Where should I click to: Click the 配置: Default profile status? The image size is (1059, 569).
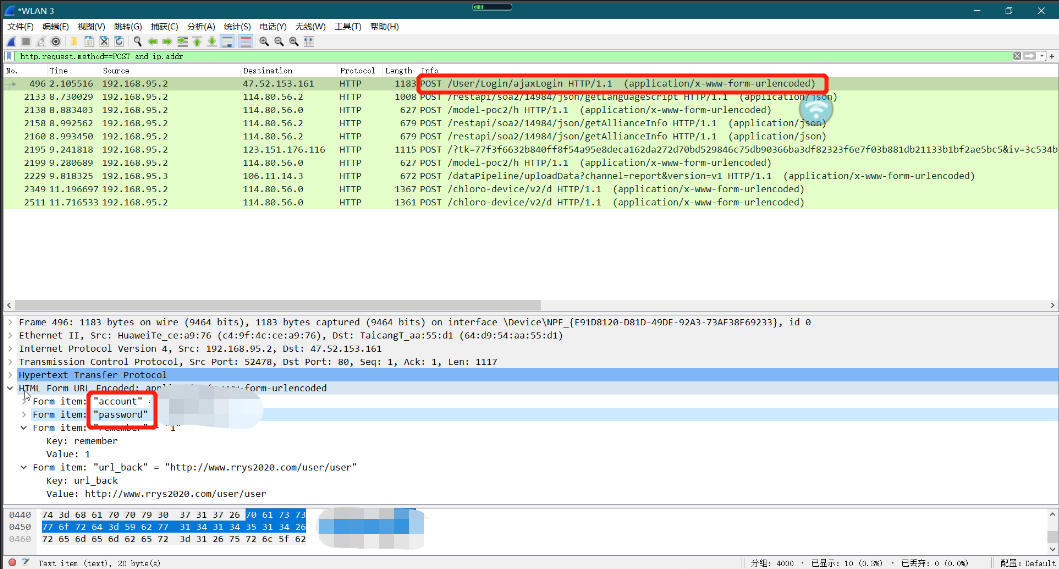(x=1030, y=562)
